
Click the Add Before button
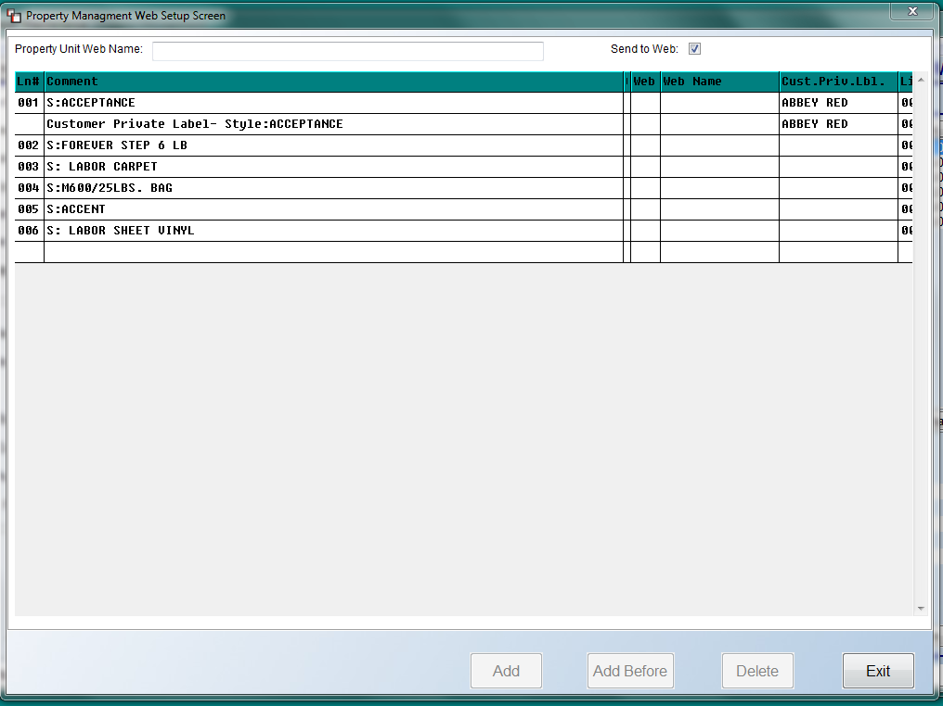(x=630, y=671)
